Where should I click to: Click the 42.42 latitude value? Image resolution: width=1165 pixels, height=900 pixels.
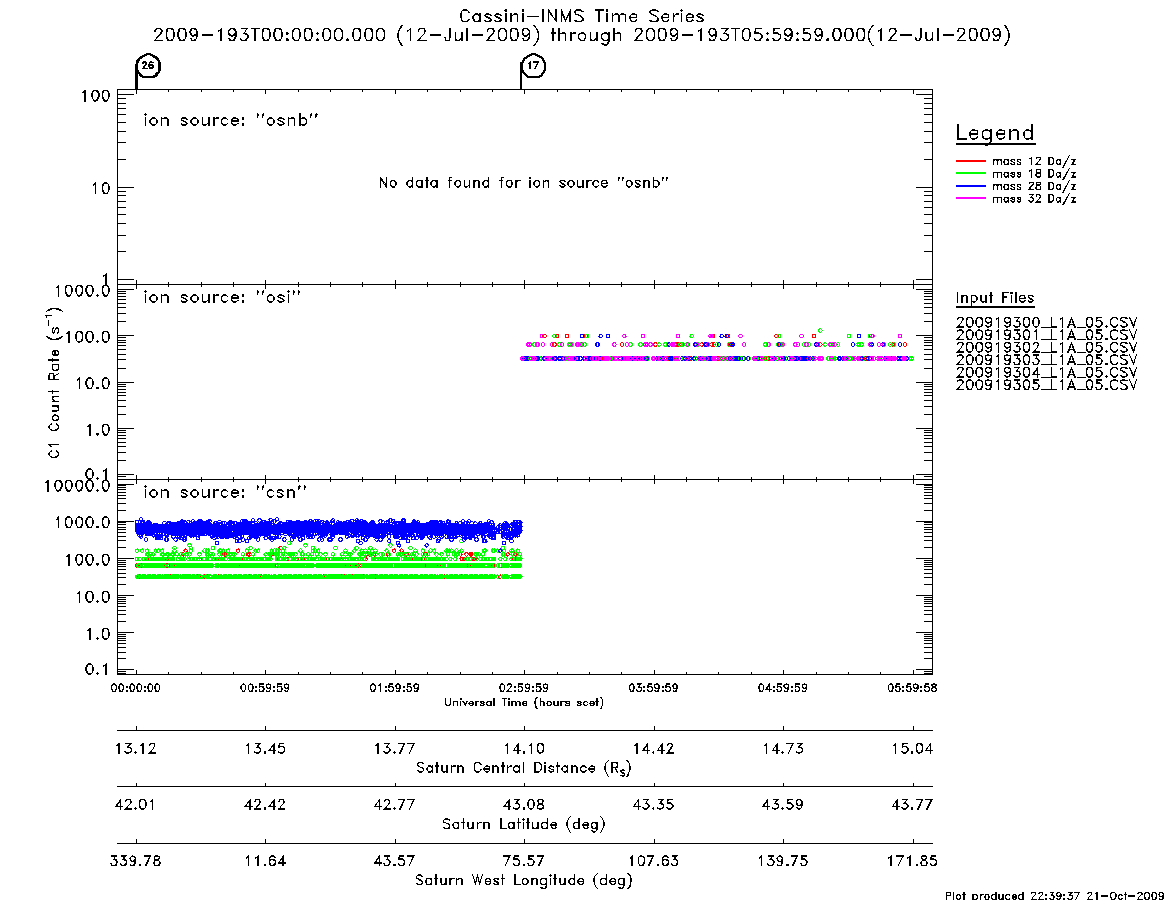265,805
